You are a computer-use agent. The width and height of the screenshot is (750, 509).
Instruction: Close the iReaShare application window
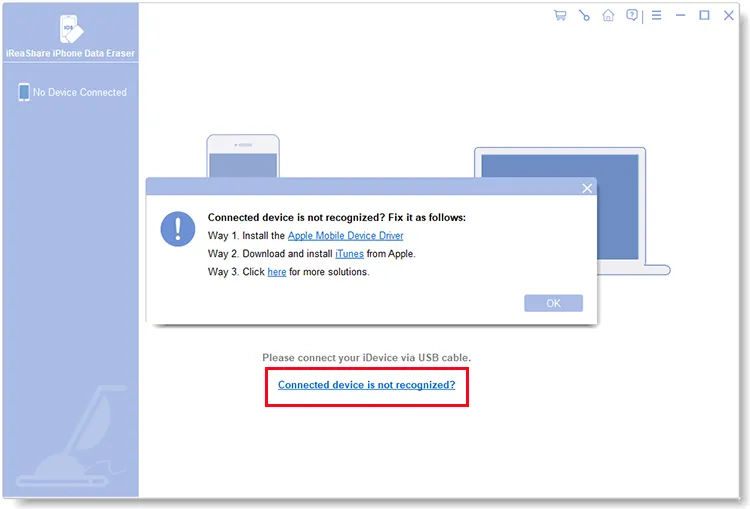pos(728,15)
